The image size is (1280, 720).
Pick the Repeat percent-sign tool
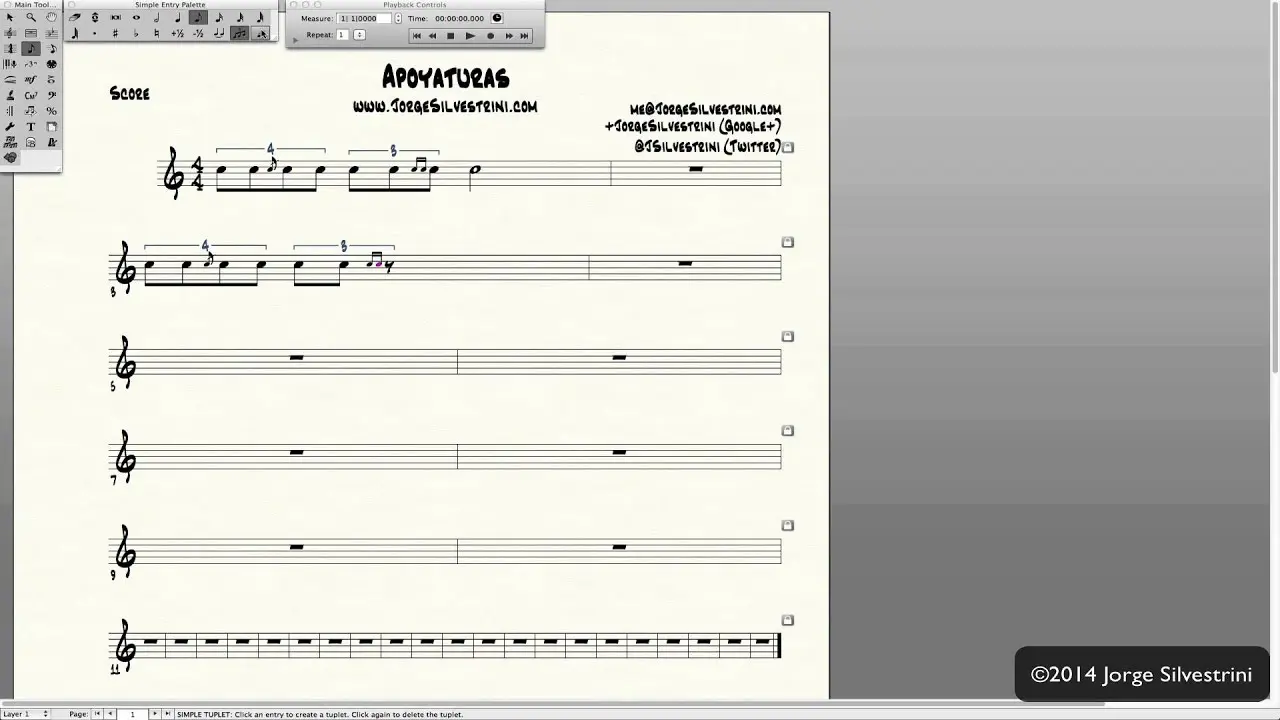click(x=51, y=111)
